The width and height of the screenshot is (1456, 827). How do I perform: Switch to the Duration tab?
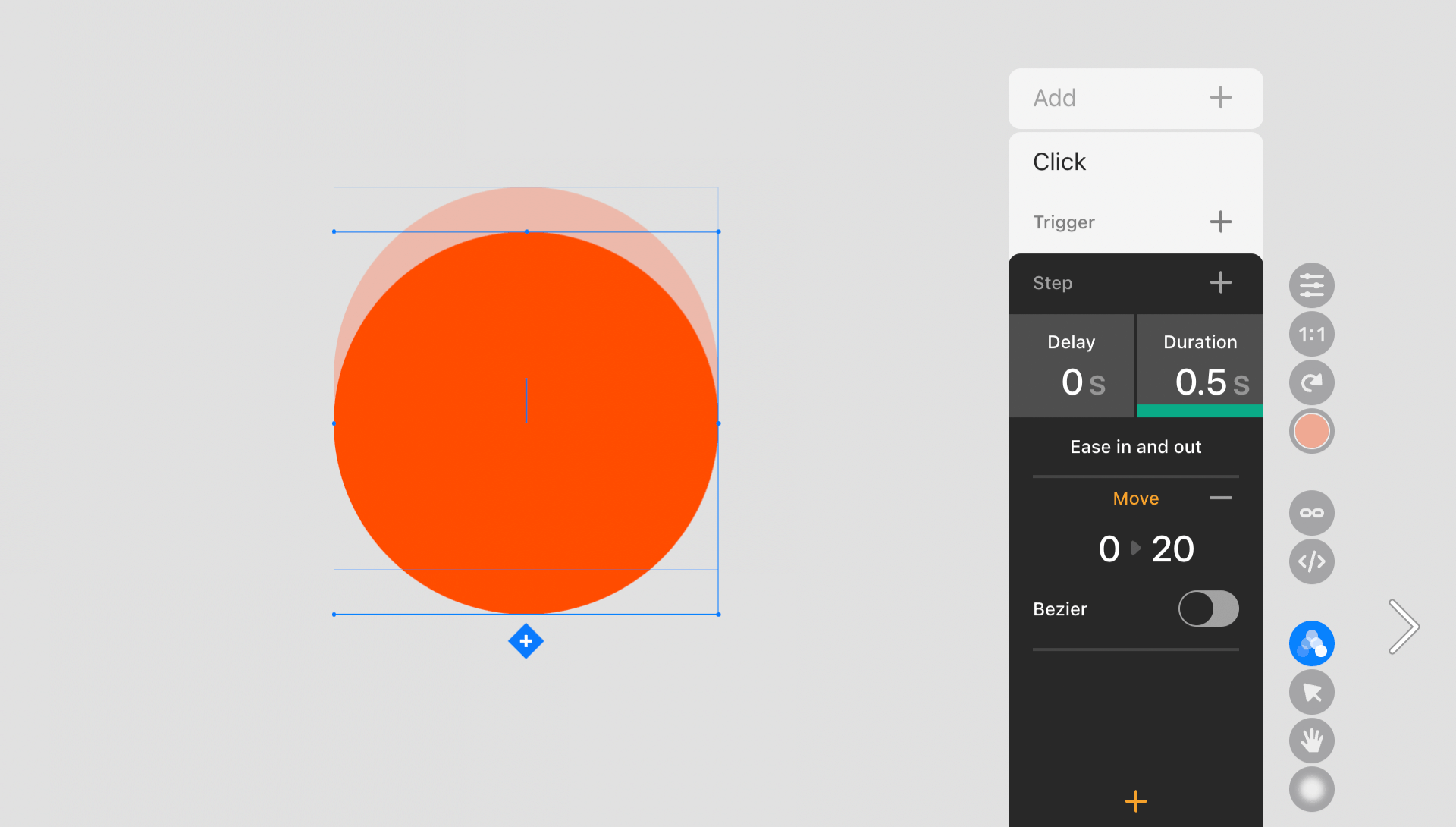(x=1200, y=365)
